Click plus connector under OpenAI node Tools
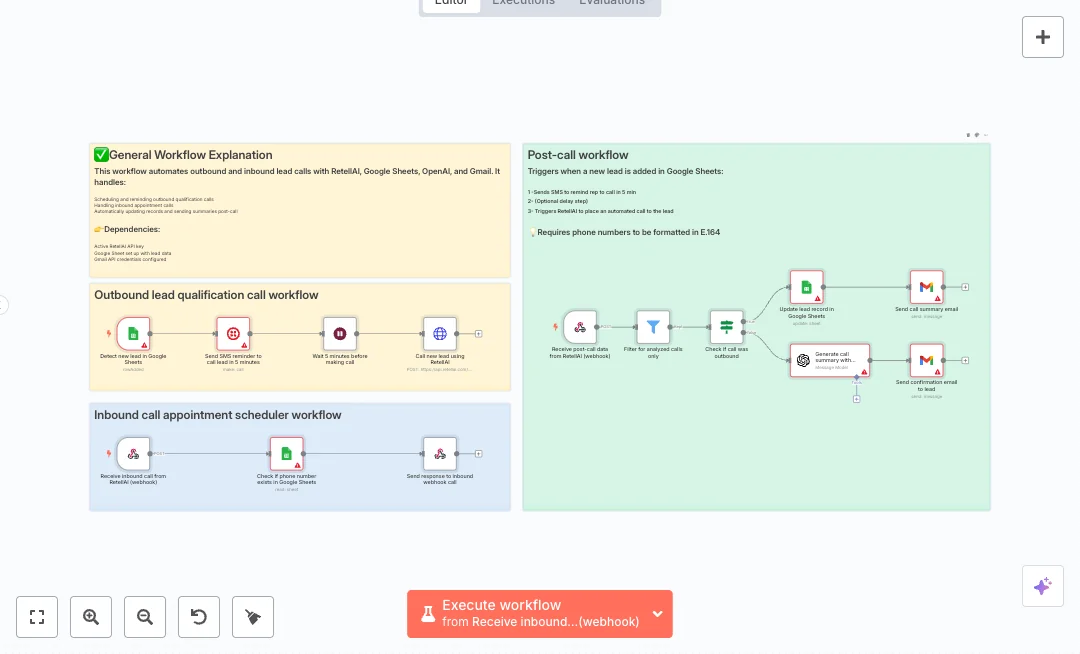Image resolution: width=1080 pixels, height=654 pixels. 857,399
